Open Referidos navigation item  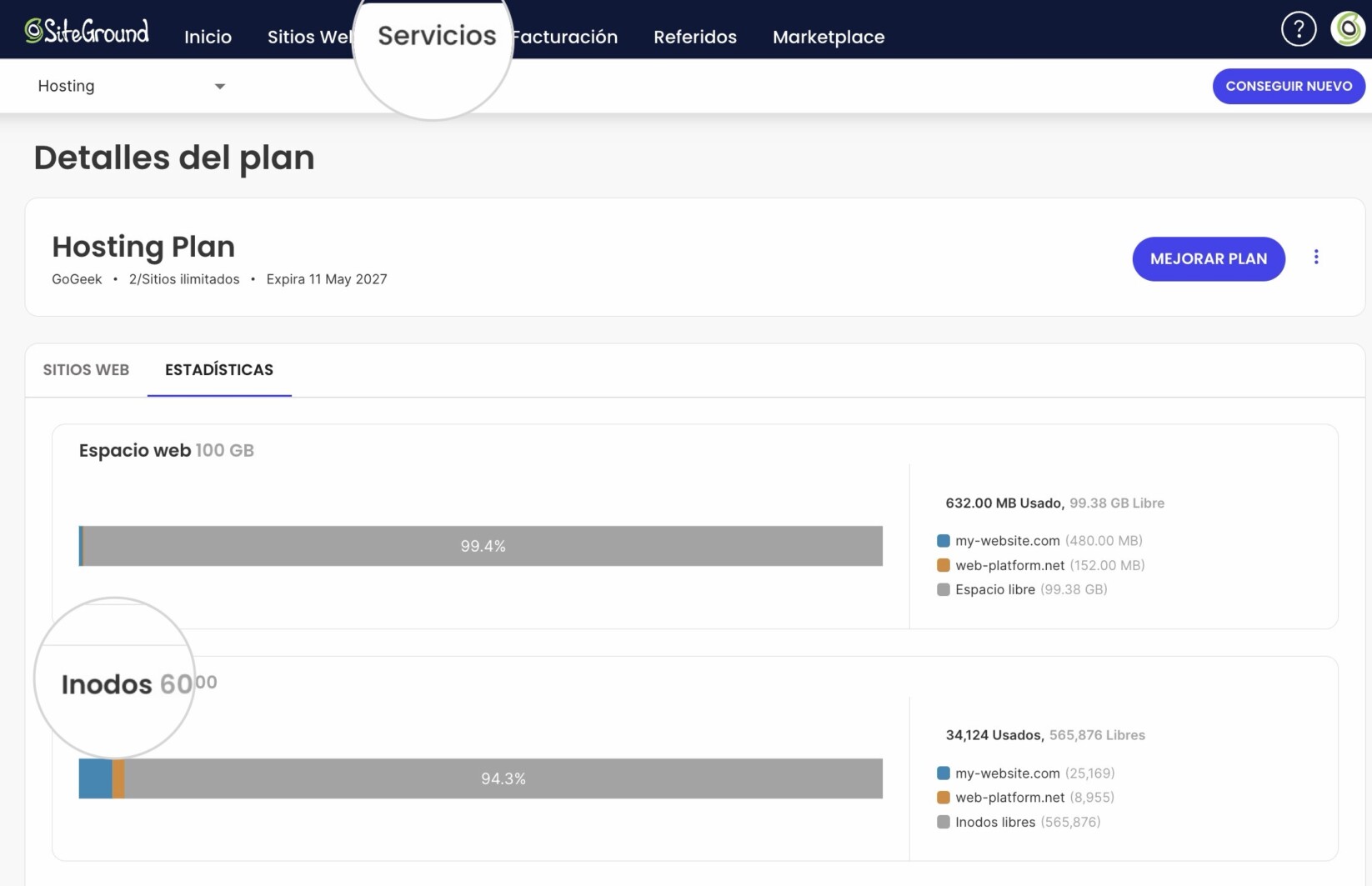pos(695,37)
